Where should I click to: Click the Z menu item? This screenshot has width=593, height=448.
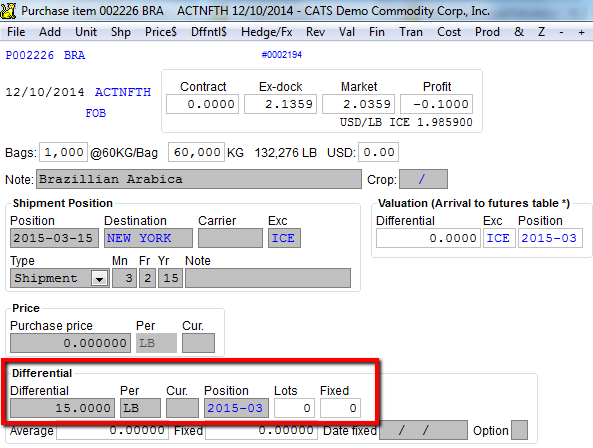[x=542, y=32]
